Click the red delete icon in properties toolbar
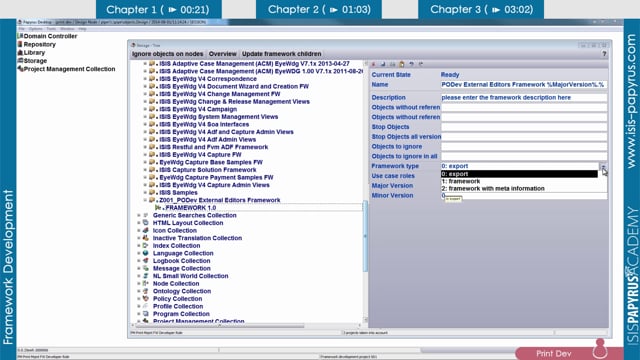This screenshot has height=360, width=640. 373,64
